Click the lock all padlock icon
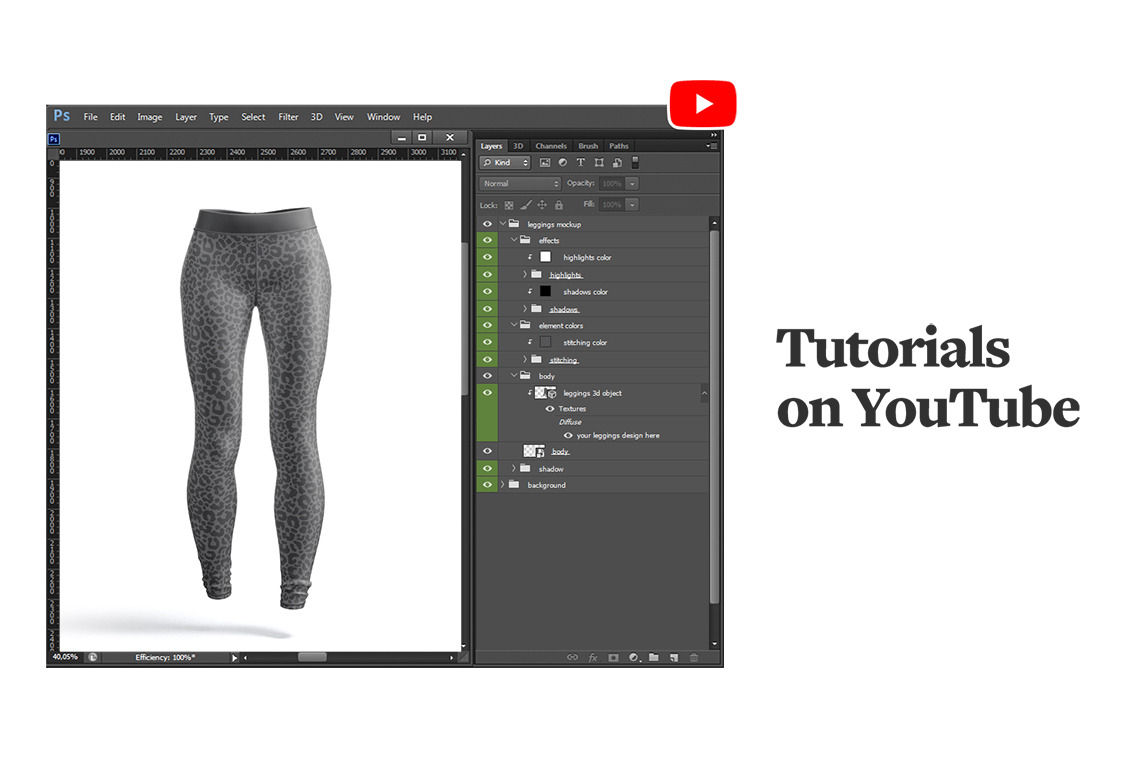Viewport: 1138px width, 759px height. 559,205
